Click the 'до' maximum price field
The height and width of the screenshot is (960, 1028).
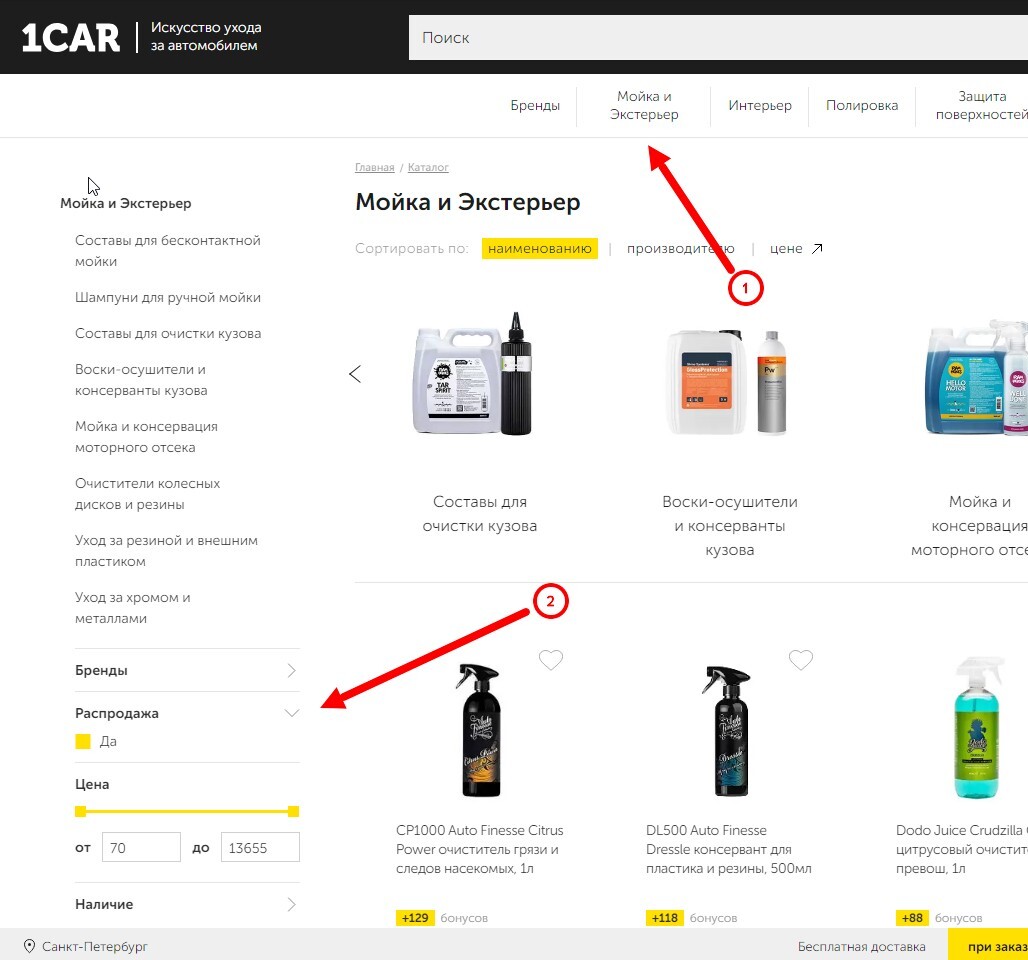260,847
